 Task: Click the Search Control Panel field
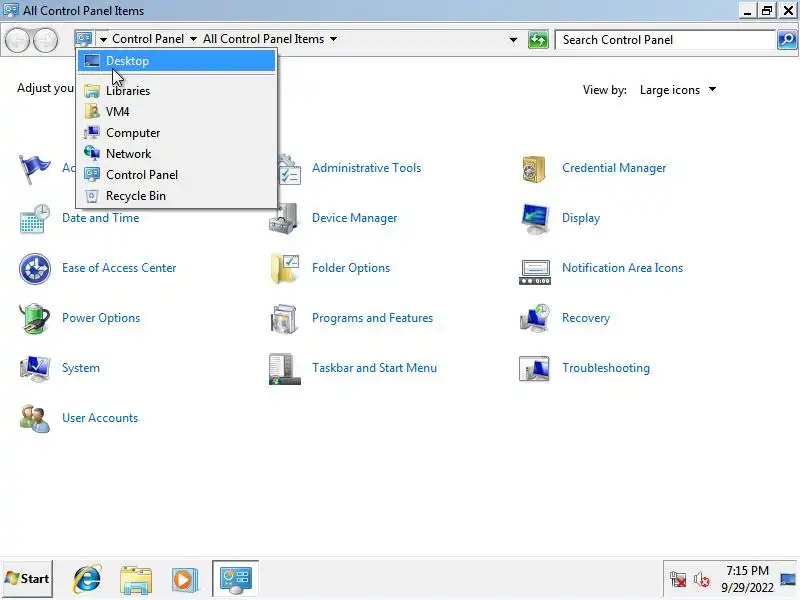(665, 40)
